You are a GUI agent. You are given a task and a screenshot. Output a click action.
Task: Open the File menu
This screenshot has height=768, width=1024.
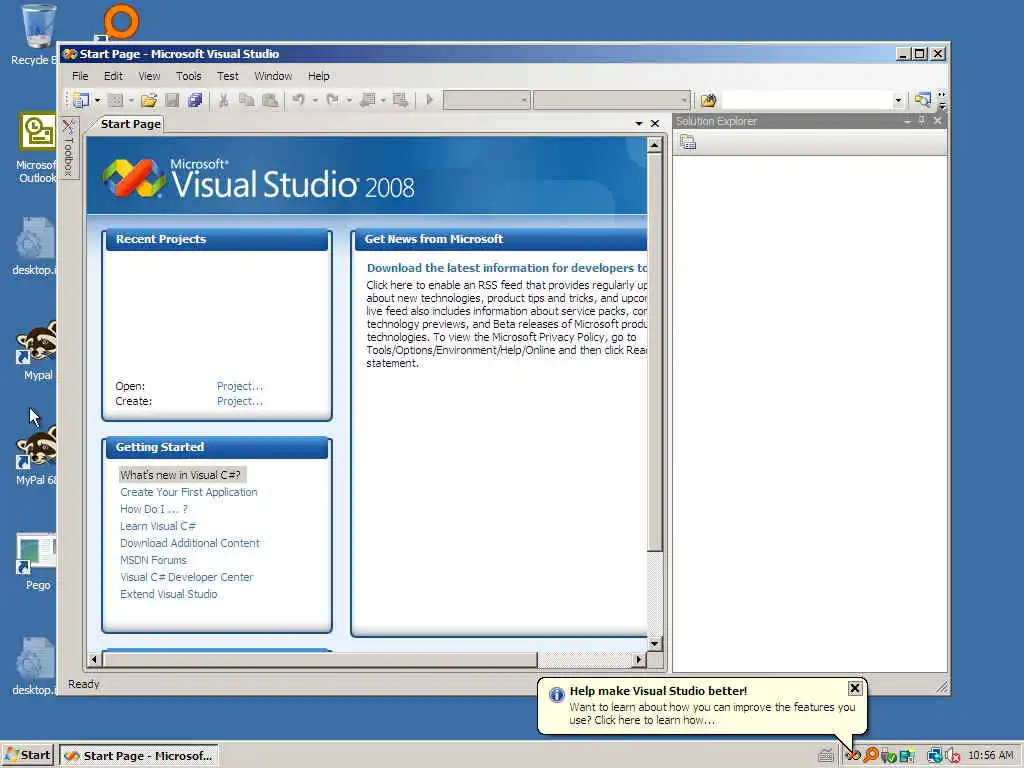[x=80, y=76]
